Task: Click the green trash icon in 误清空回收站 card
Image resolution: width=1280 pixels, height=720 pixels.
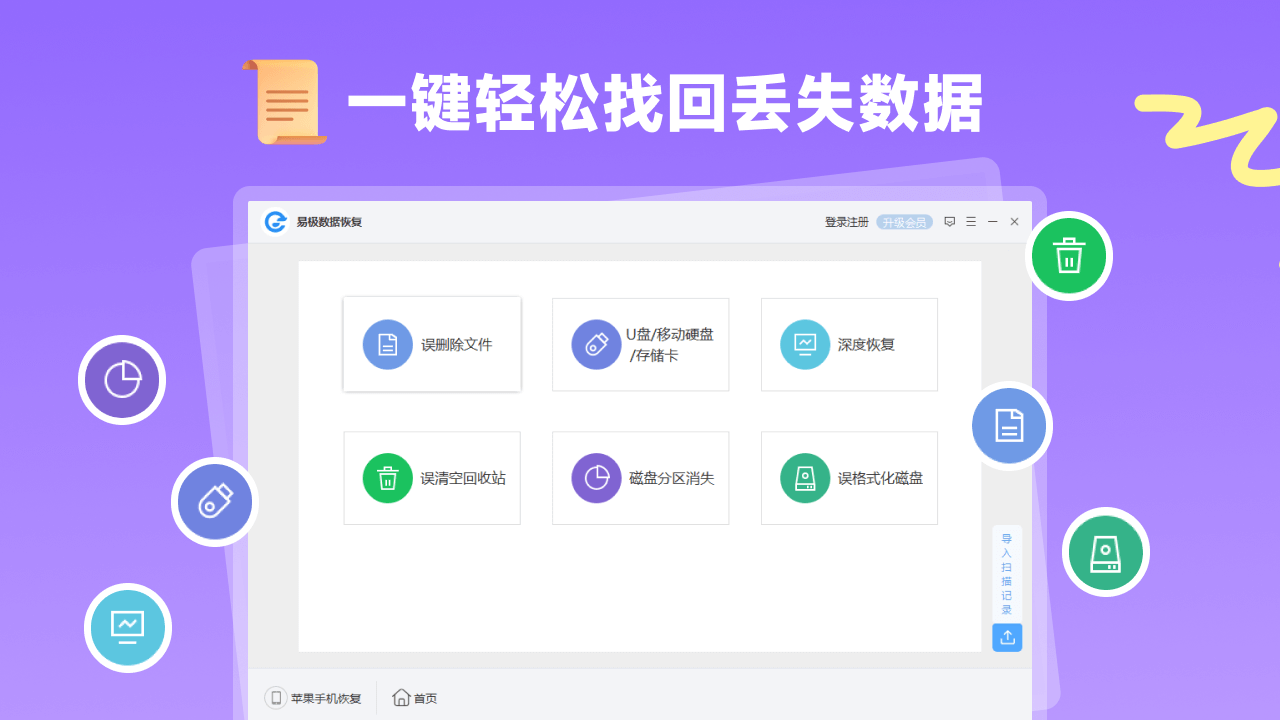Action: (x=388, y=478)
